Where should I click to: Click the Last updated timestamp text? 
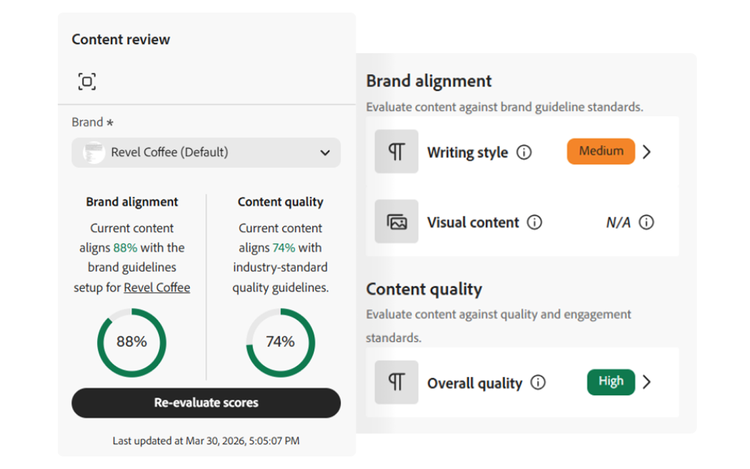tap(206, 440)
